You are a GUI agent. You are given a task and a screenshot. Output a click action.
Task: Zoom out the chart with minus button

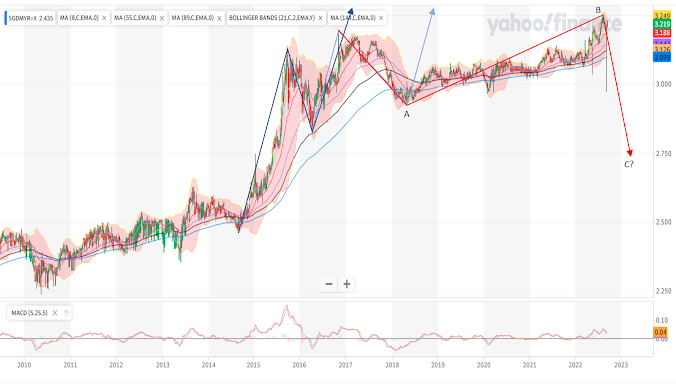pyautogui.click(x=329, y=284)
